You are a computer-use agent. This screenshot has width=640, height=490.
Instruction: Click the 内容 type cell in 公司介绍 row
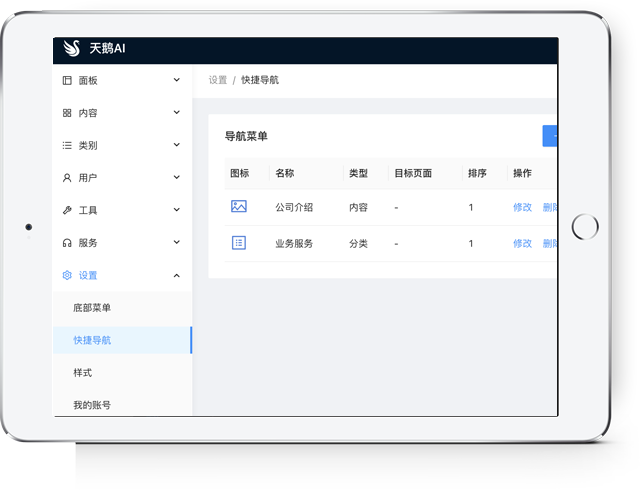tap(358, 207)
